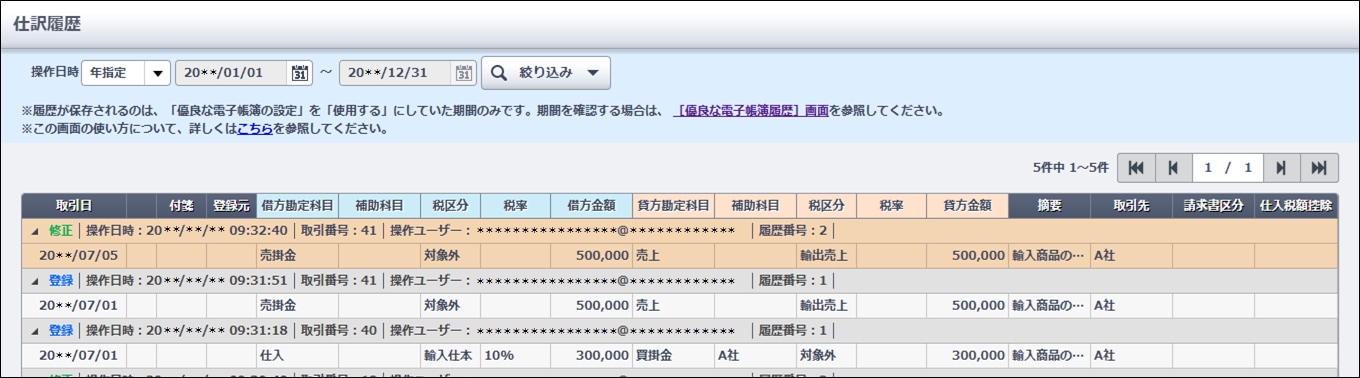Click 取引番号：40 in the group header
Viewport: 1360px width, 378px height.
click(340, 330)
